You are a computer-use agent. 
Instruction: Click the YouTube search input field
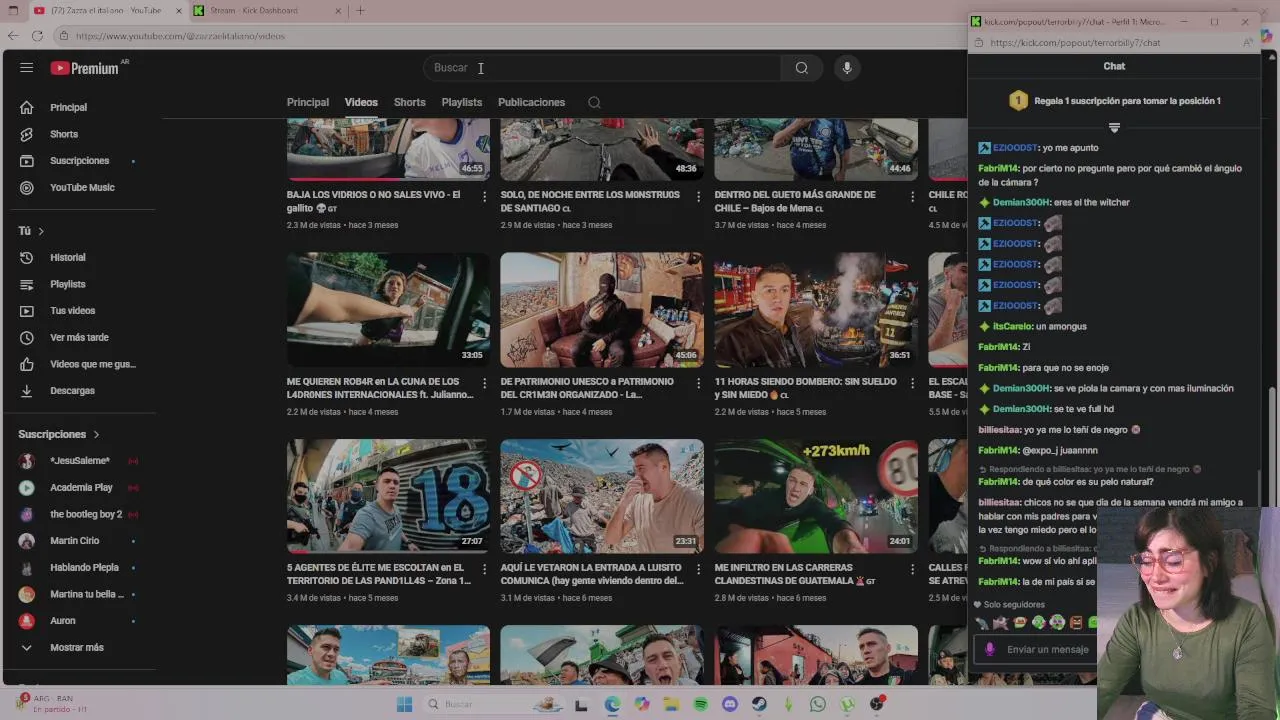coord(602,68)
